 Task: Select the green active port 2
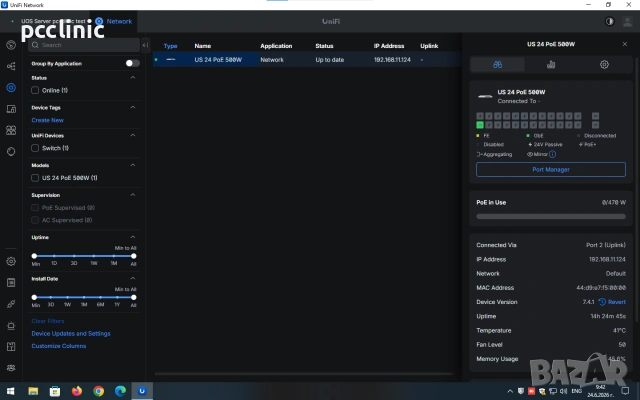[x=480, y=125]
